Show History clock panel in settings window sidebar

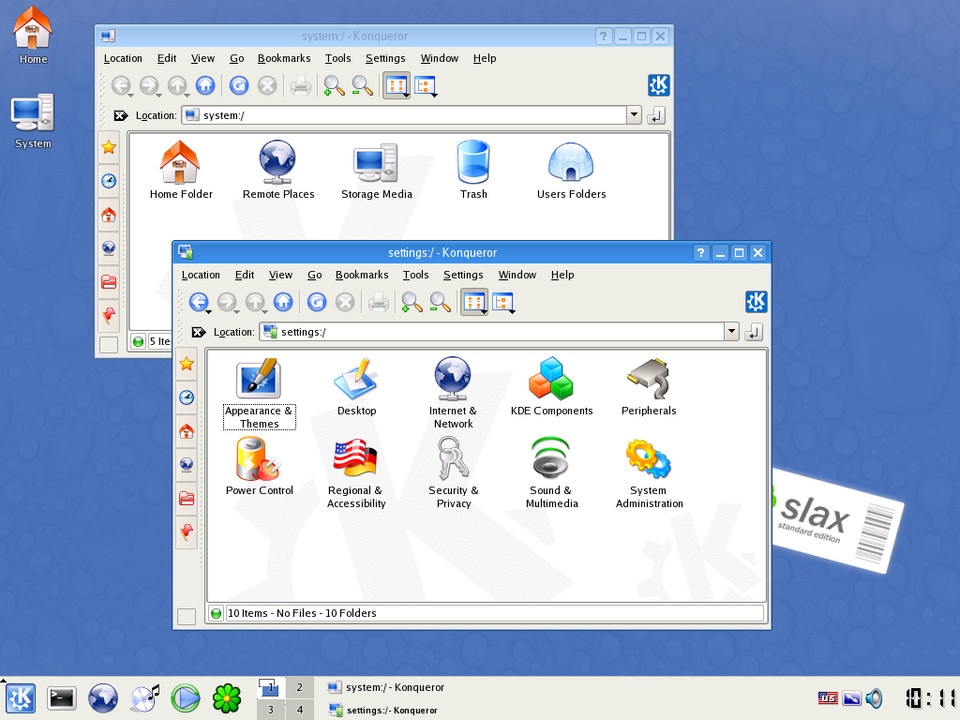[187, 398]
